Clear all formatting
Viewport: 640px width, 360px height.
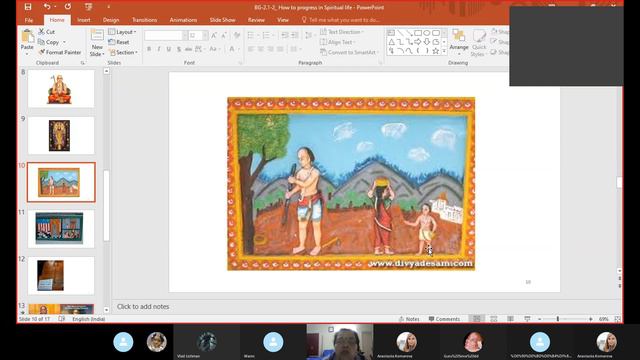point(237,36)
